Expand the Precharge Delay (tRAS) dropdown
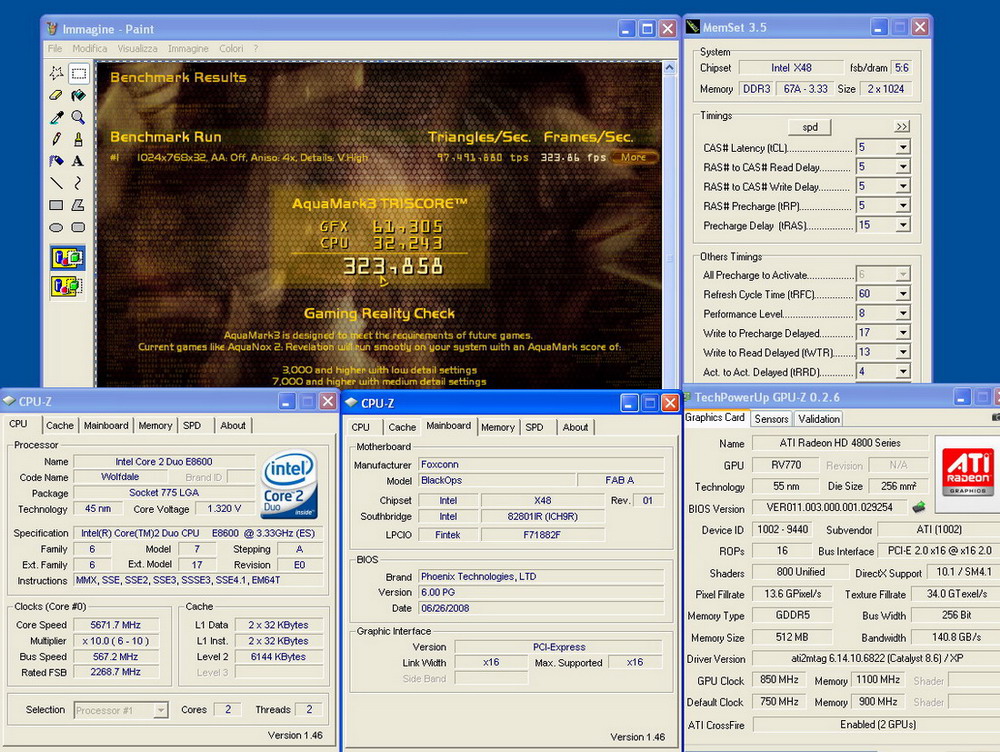This screenshot has height=752, width=1000. tap(902, 225)
